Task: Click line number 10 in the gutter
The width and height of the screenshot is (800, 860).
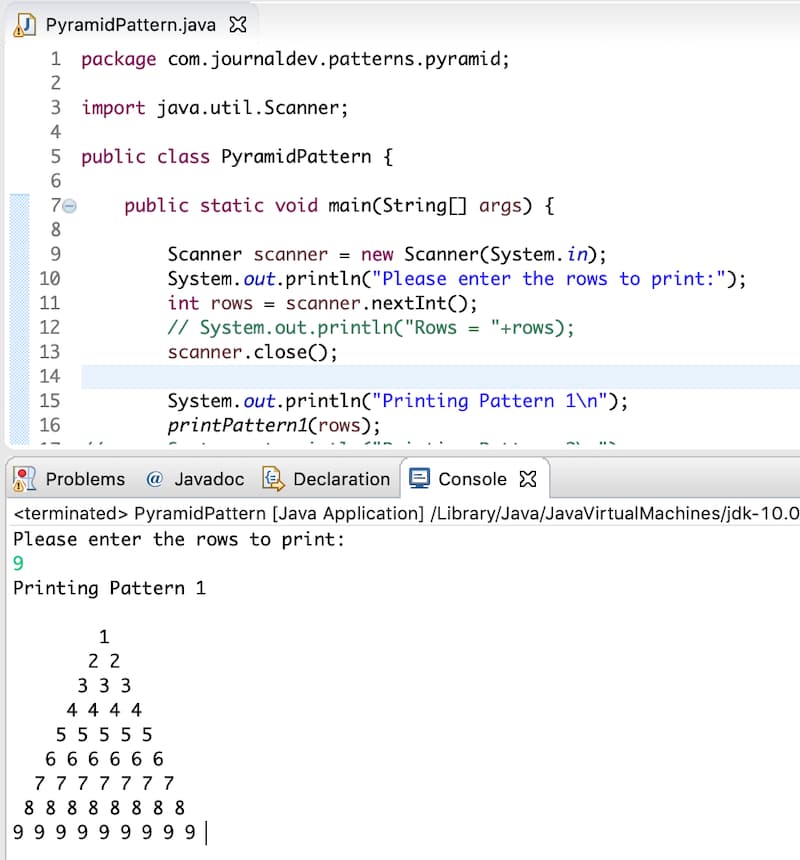Action: point(49,279)
